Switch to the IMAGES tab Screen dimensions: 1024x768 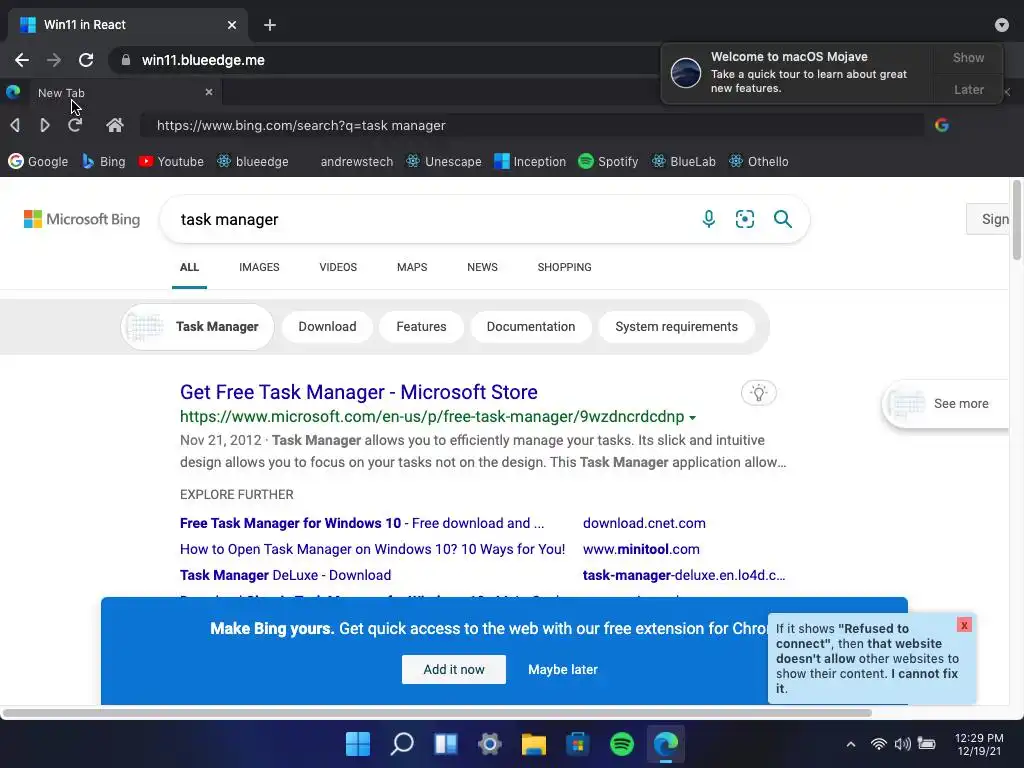point(259,267)
